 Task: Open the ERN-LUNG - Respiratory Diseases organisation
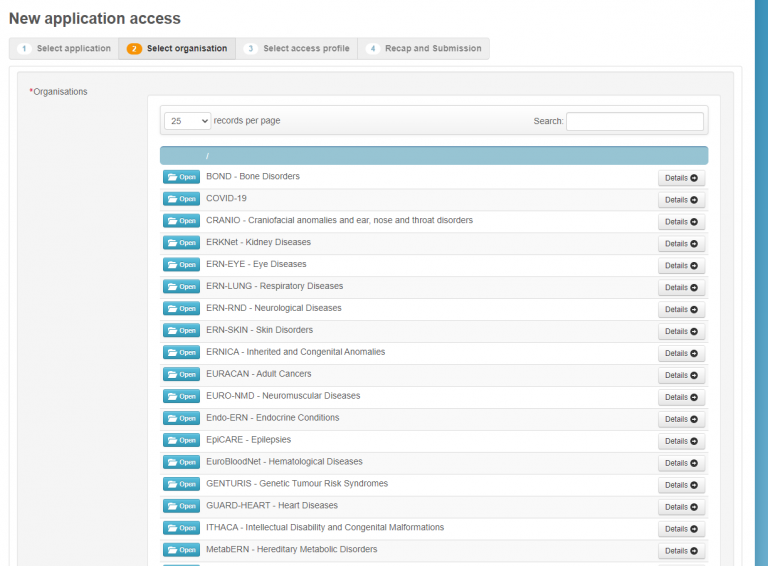181,286
